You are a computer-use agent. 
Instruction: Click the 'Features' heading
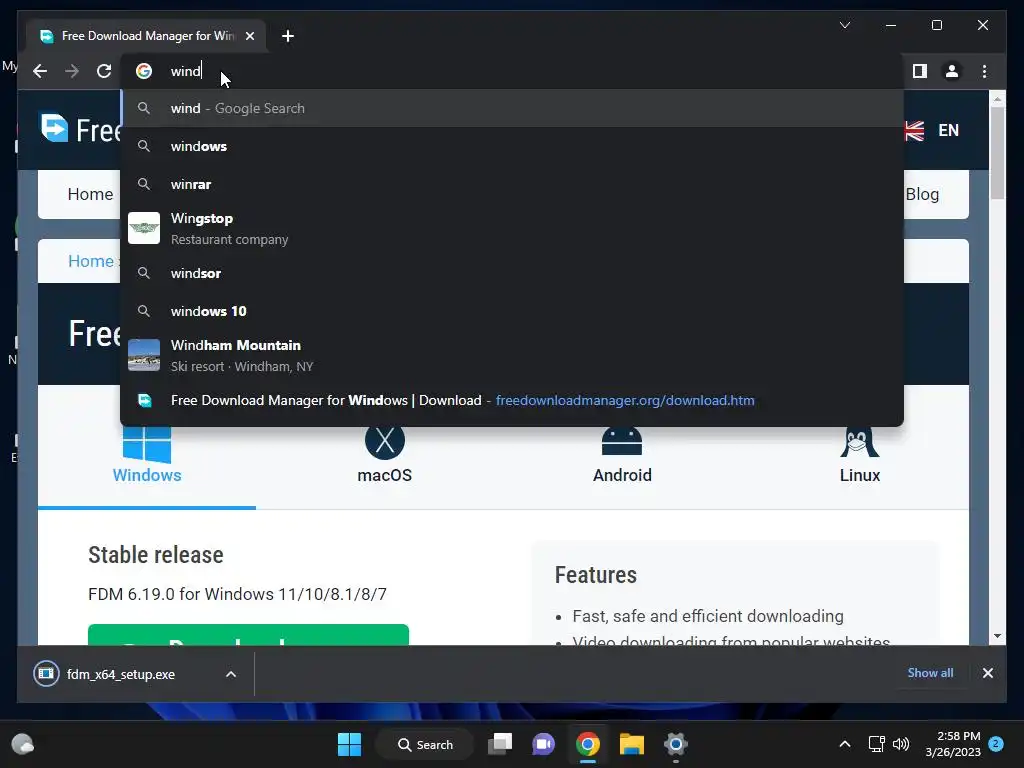point(596,575)
